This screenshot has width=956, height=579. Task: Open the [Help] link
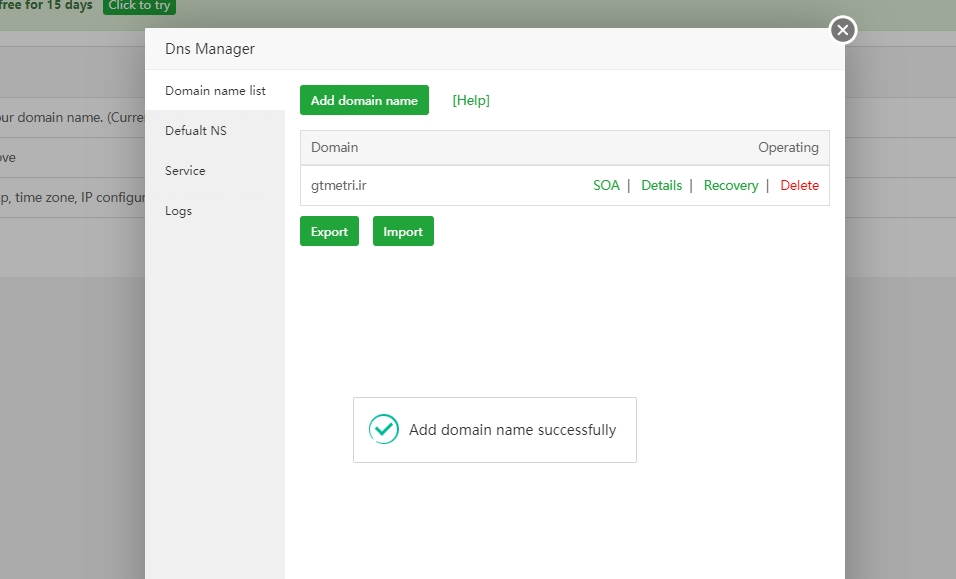pos(471,100)
